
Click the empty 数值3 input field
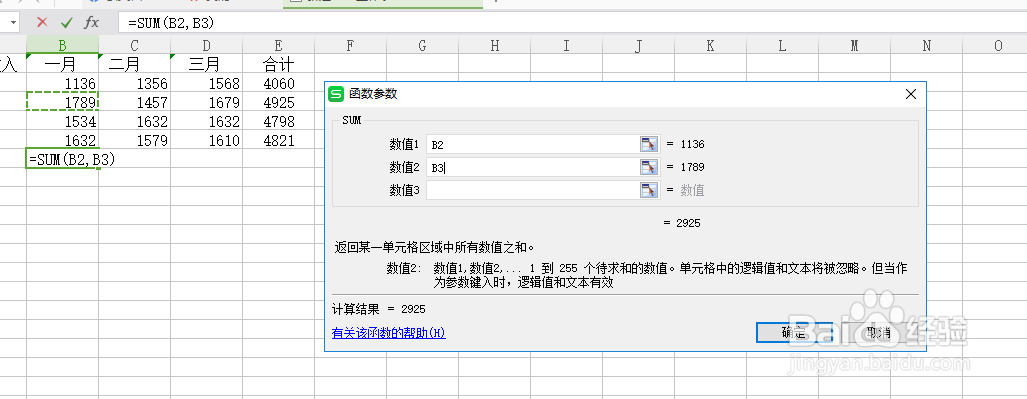click(532, 190)
